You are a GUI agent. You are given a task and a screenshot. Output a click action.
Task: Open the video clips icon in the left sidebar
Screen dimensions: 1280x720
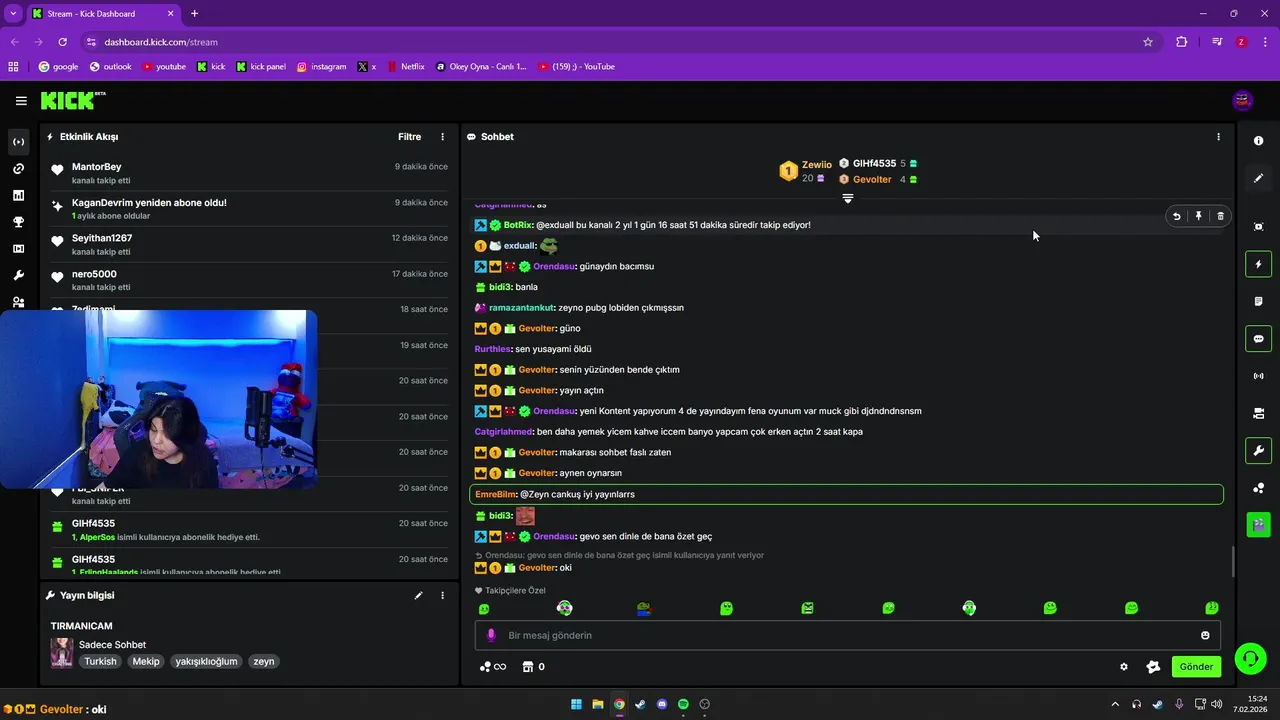click(18, 249)
